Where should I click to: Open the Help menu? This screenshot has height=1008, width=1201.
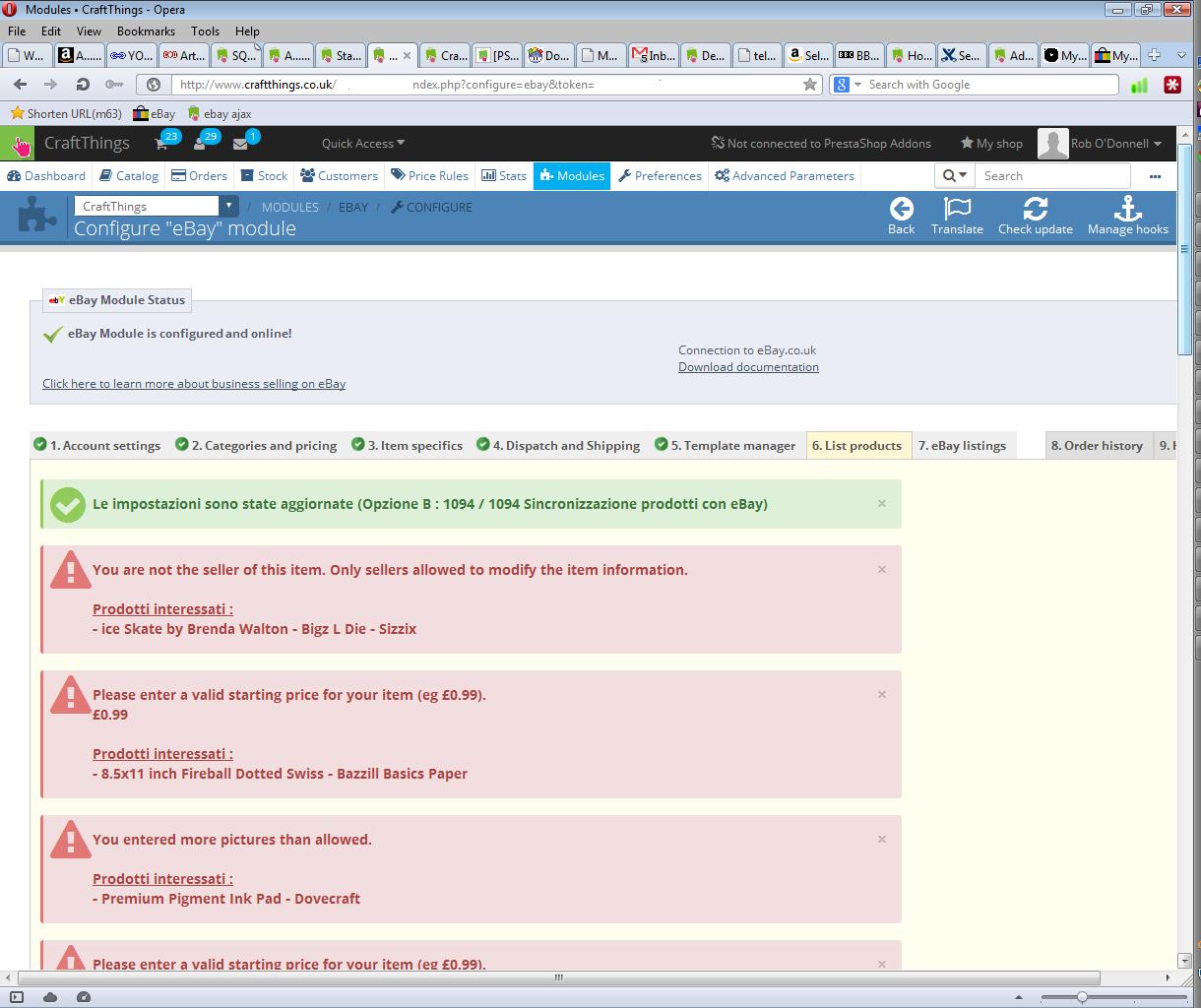coord(247,31)
